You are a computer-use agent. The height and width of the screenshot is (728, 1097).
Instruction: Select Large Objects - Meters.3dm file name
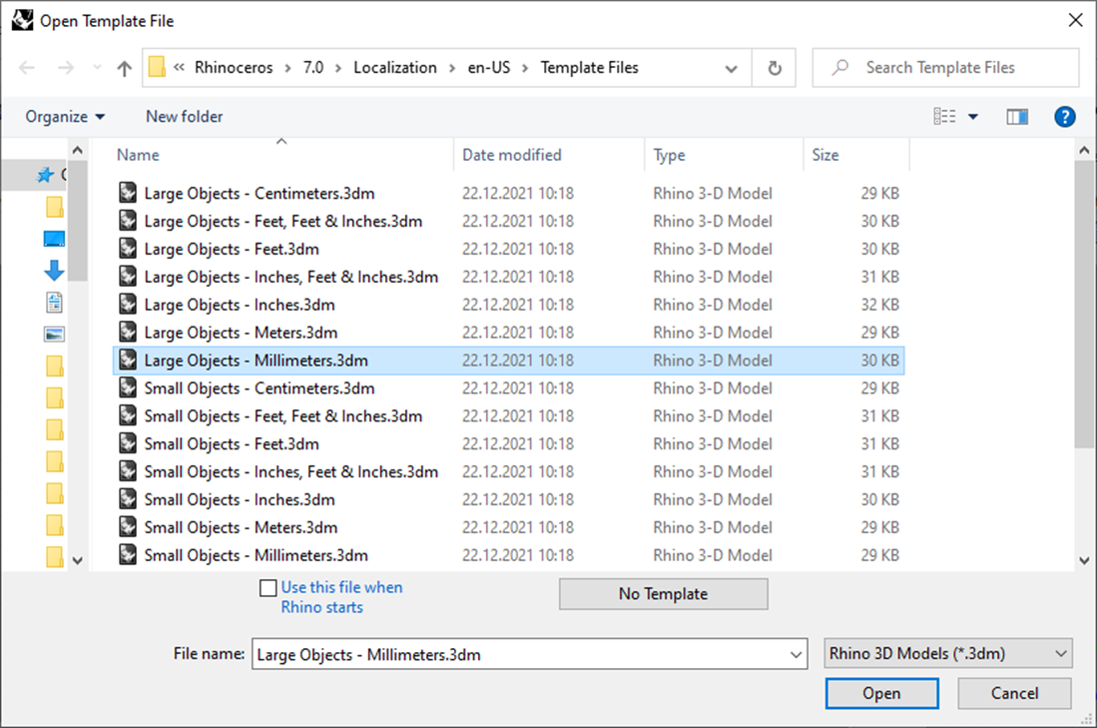pyautogui.click(x=241, y=332)
